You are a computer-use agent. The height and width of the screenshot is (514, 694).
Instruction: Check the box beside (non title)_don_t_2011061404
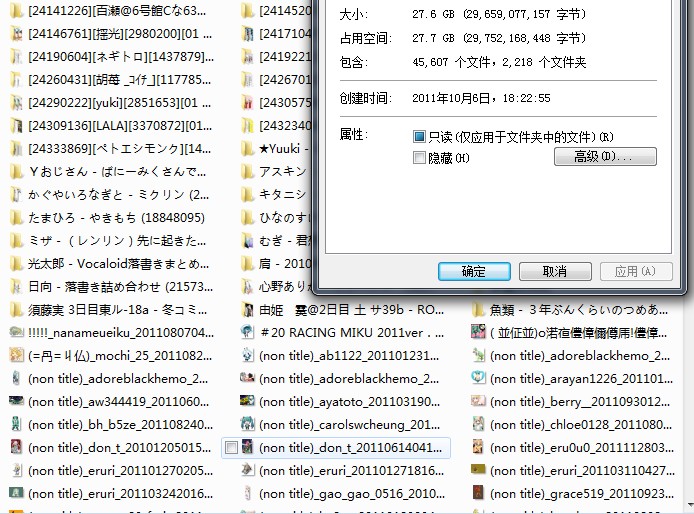[231, 448]
